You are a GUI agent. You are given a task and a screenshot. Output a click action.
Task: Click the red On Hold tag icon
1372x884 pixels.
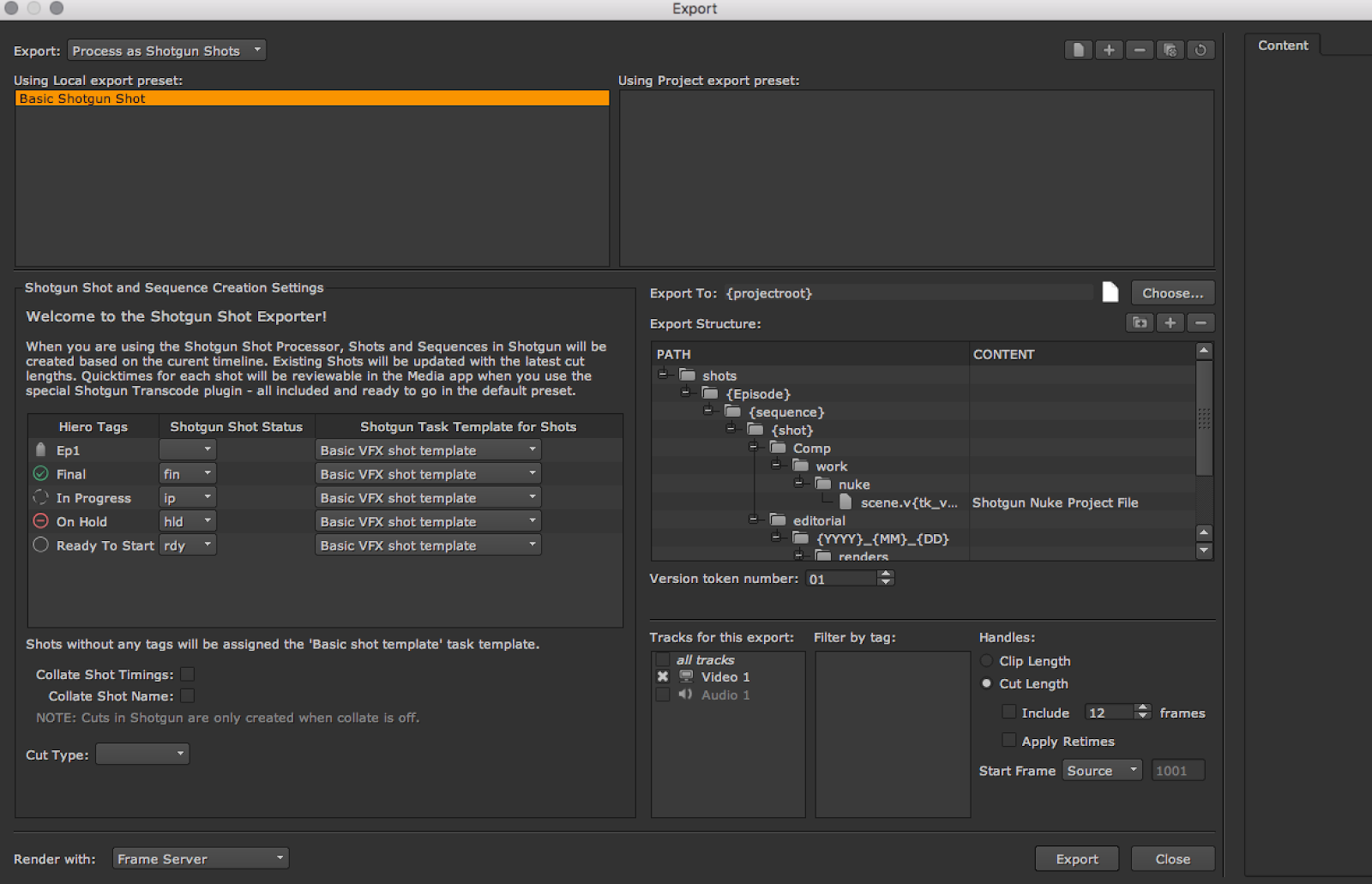point(40,520)
